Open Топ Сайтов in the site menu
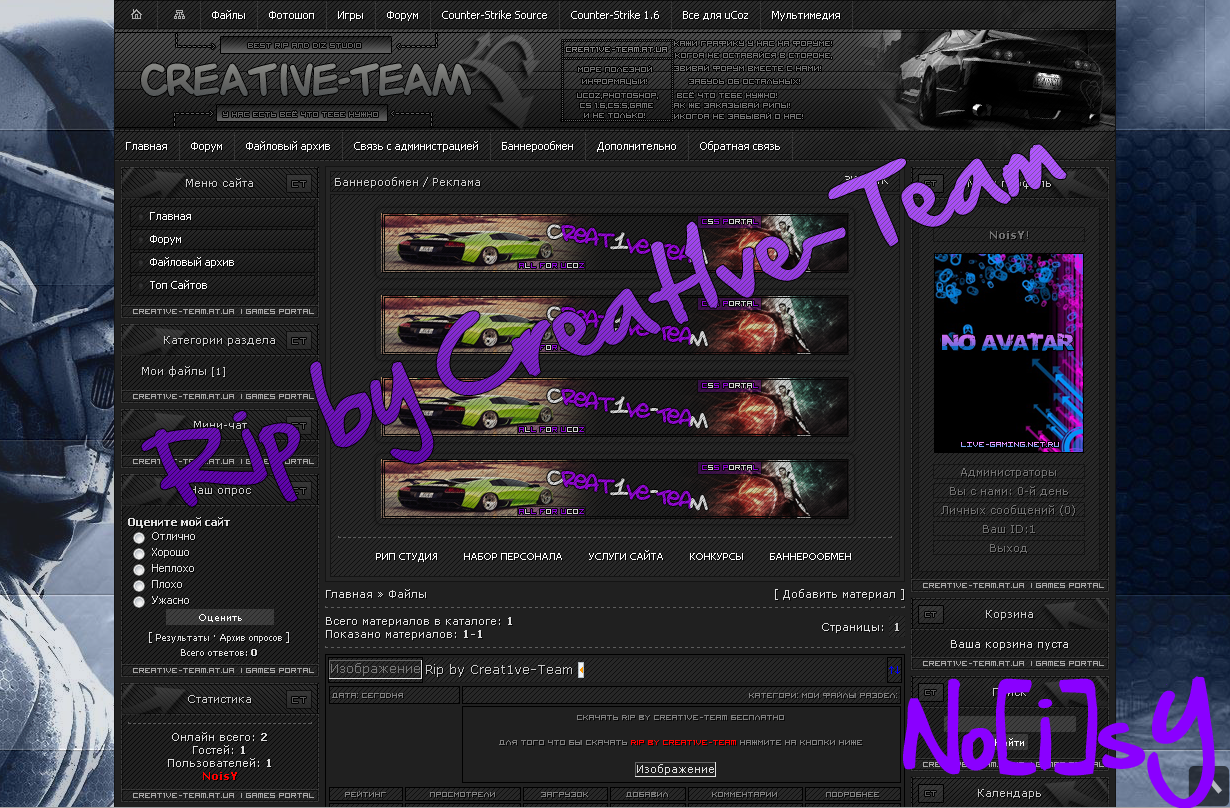 coord(178,285)
